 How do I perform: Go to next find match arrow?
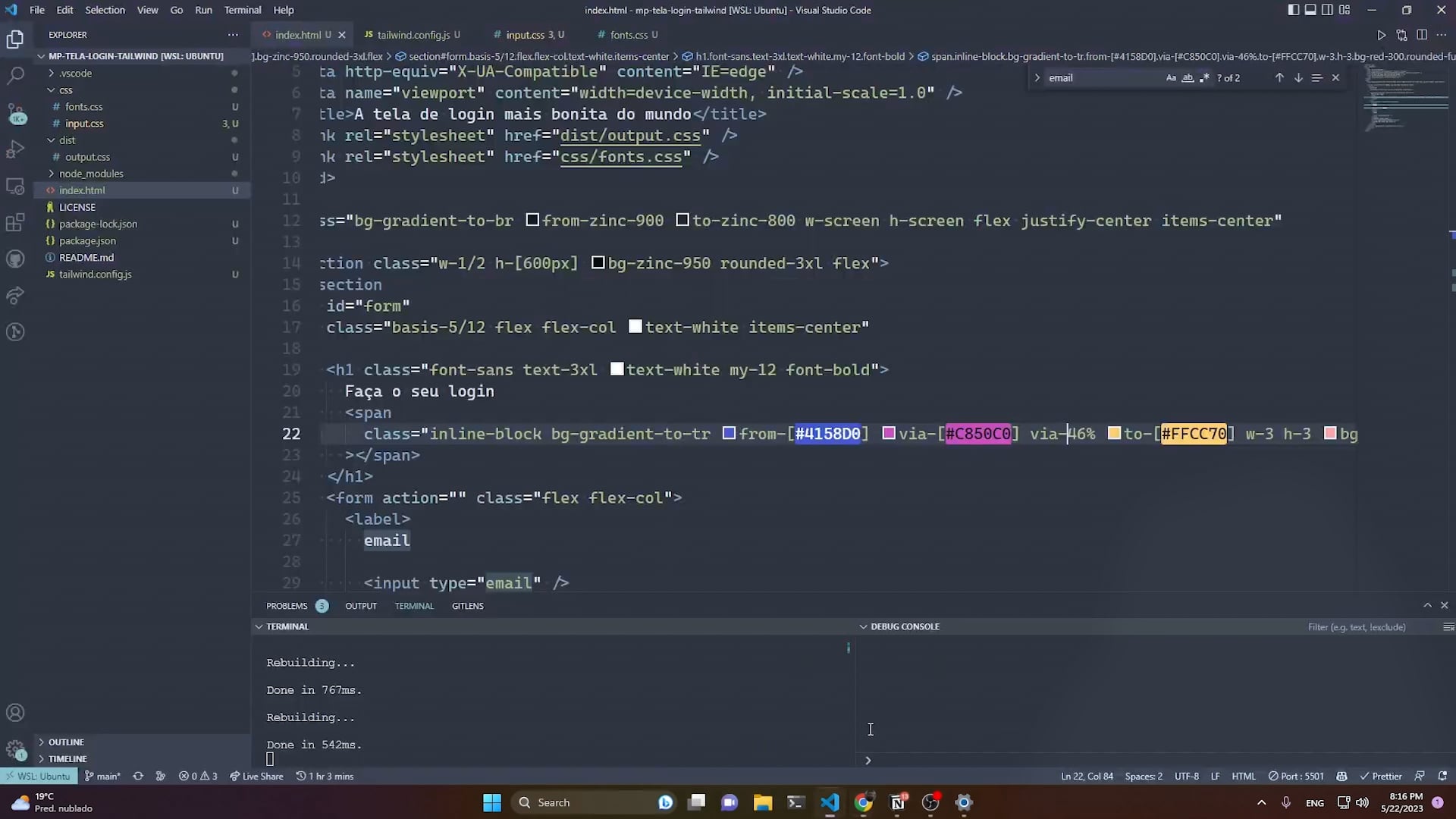[1298, 77]
